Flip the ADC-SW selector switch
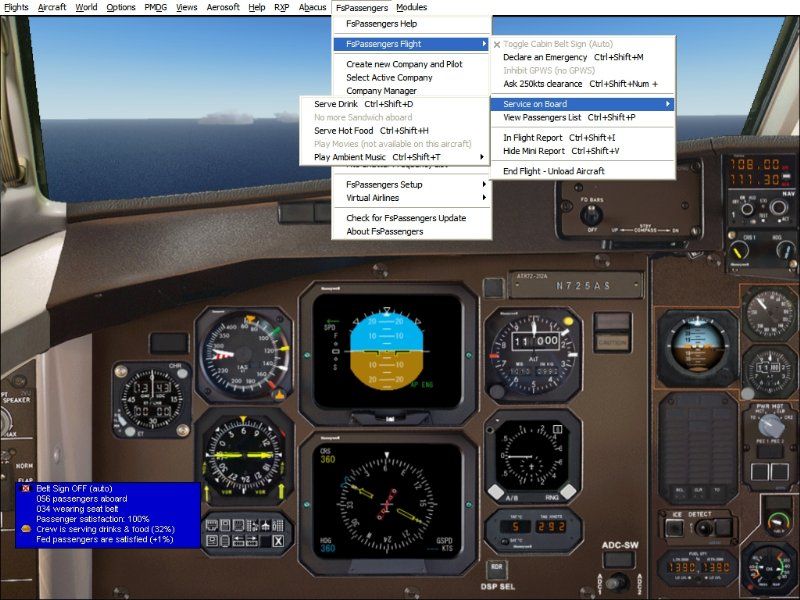Screen dimensions: 800x600 (618, 581)
